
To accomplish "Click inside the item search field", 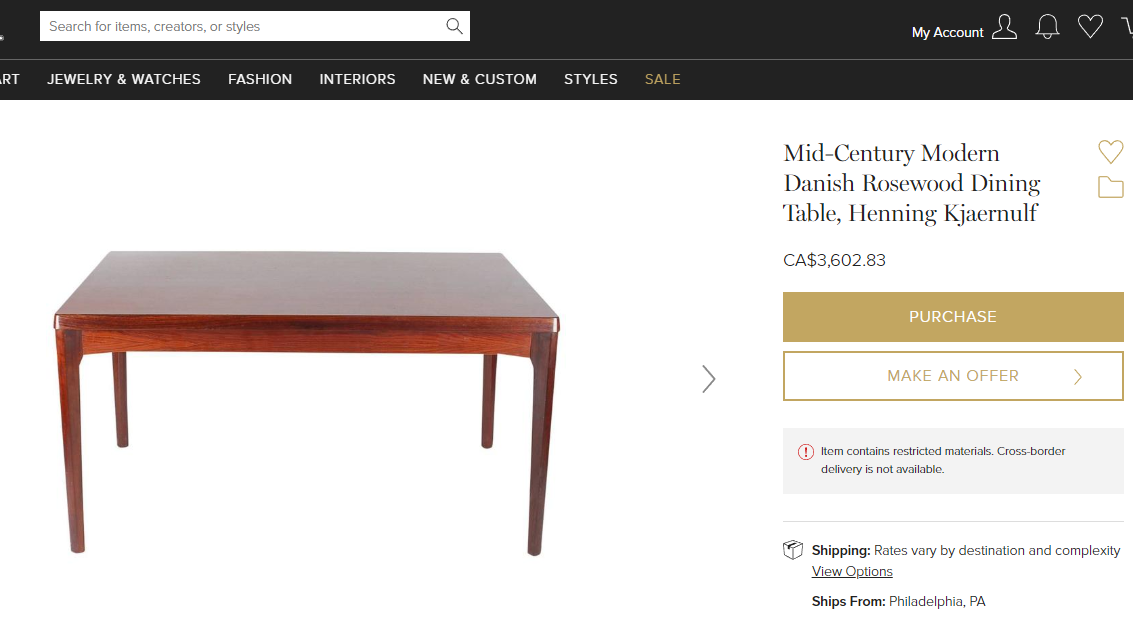I will point(240,25).
